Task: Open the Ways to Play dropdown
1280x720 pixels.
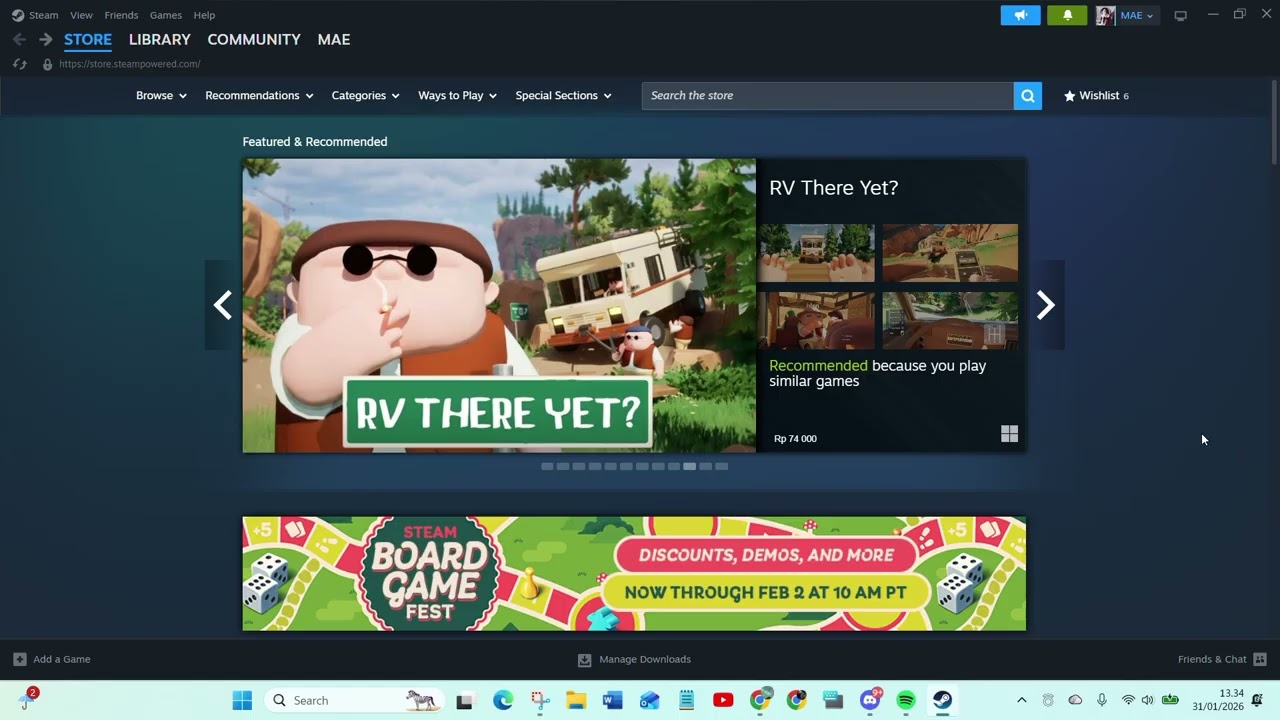Action: pyautogui.click(x=457, y=95)
